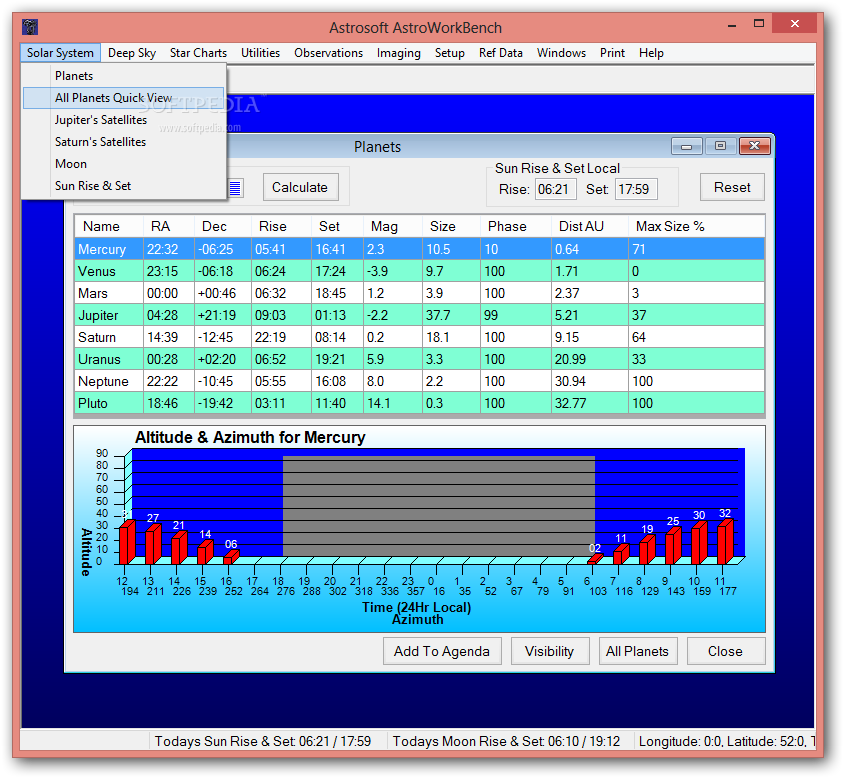This screenshot has width=844, height=778.
Task: Choose Jupiter's Satellites menu entry
Action: coord(124,120)
